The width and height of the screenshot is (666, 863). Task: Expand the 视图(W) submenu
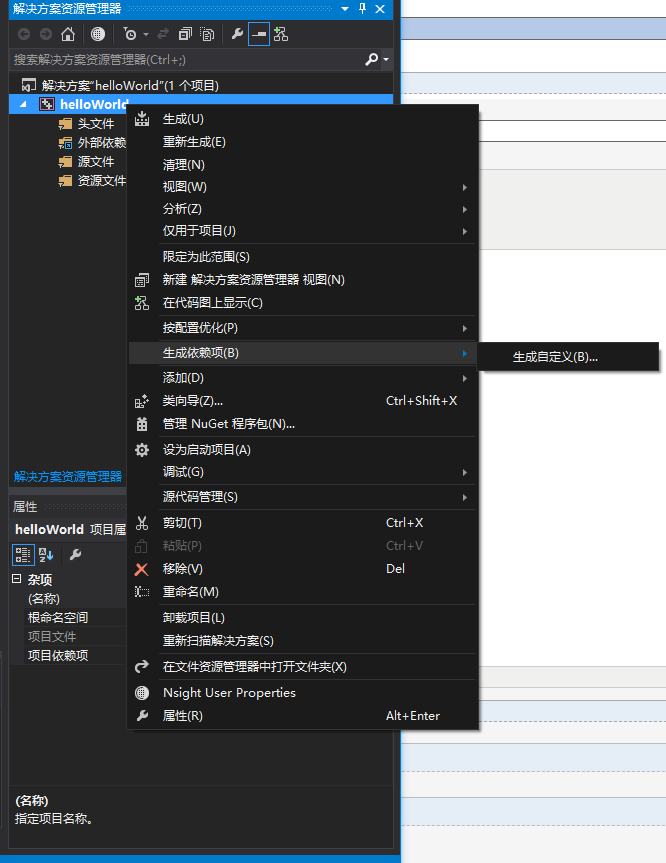[x=302, y=187]
